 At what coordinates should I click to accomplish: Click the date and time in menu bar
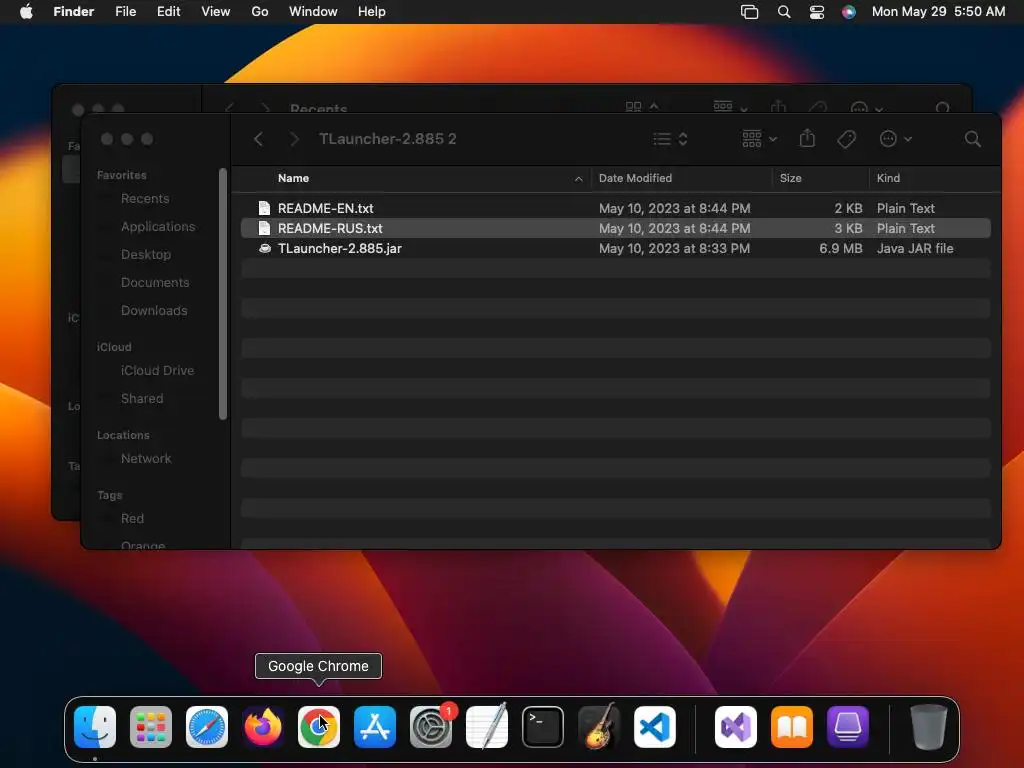938,12
